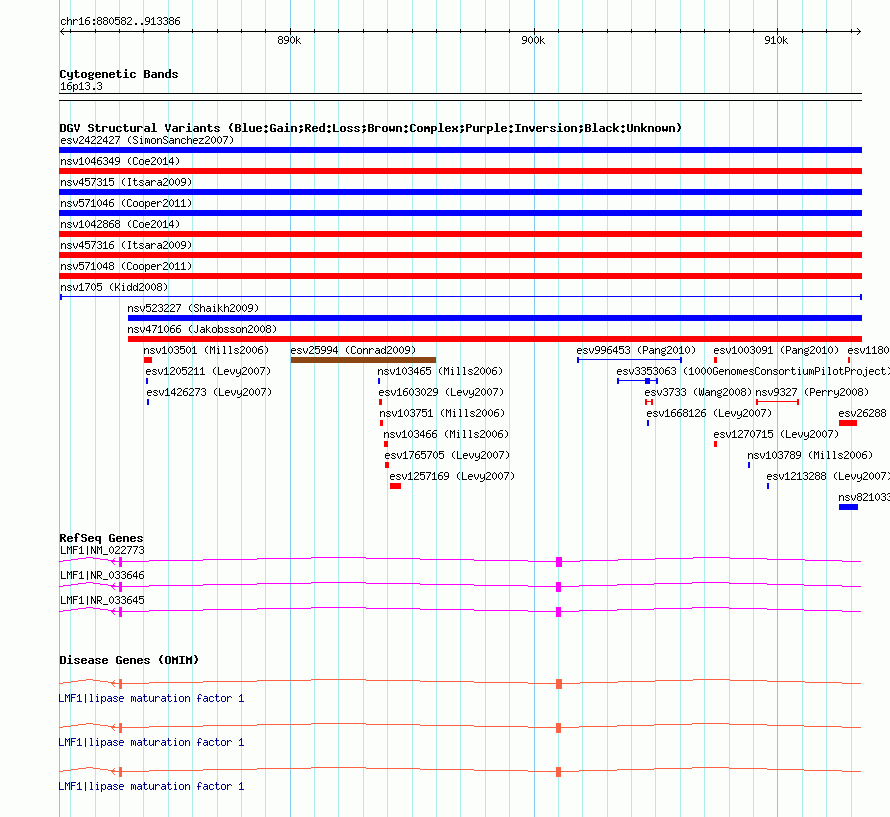Select the nsv103501 (Mills2006) red marker
This screenshot has width=890, height=817.
pos(148,360)
